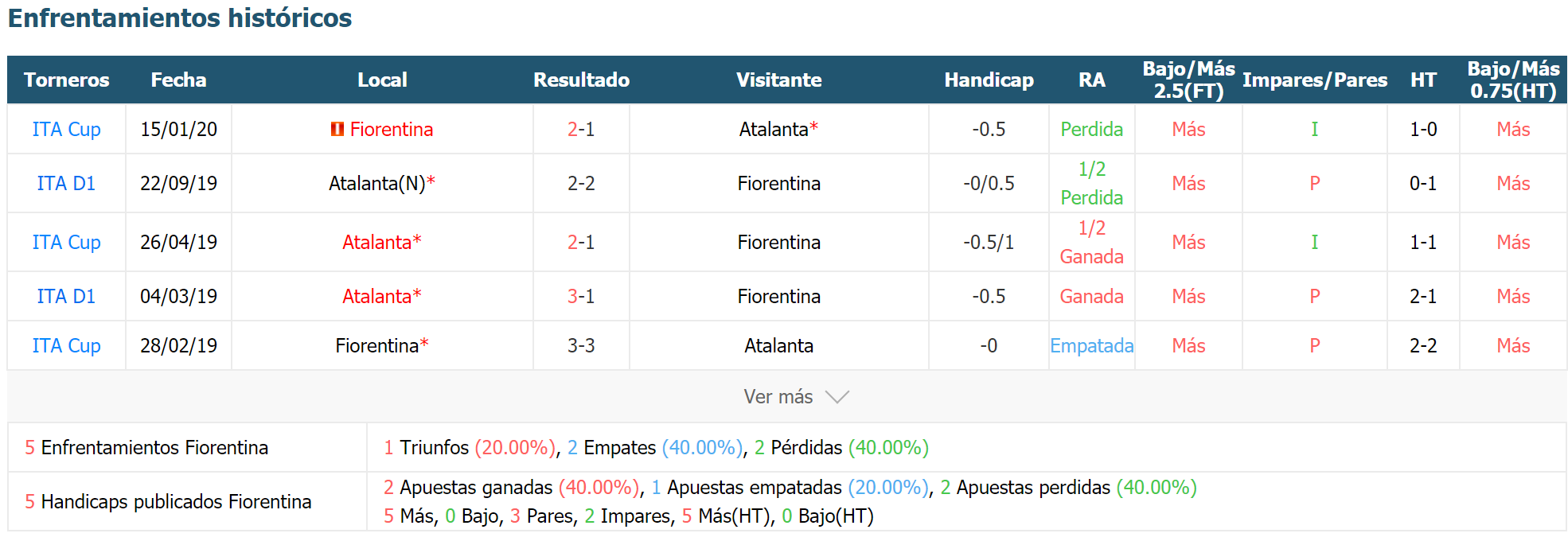This screenshot has width=1568, height=541.
Task: Click the 3-1 result on 04/03/19
Action: tap(581, 296)
